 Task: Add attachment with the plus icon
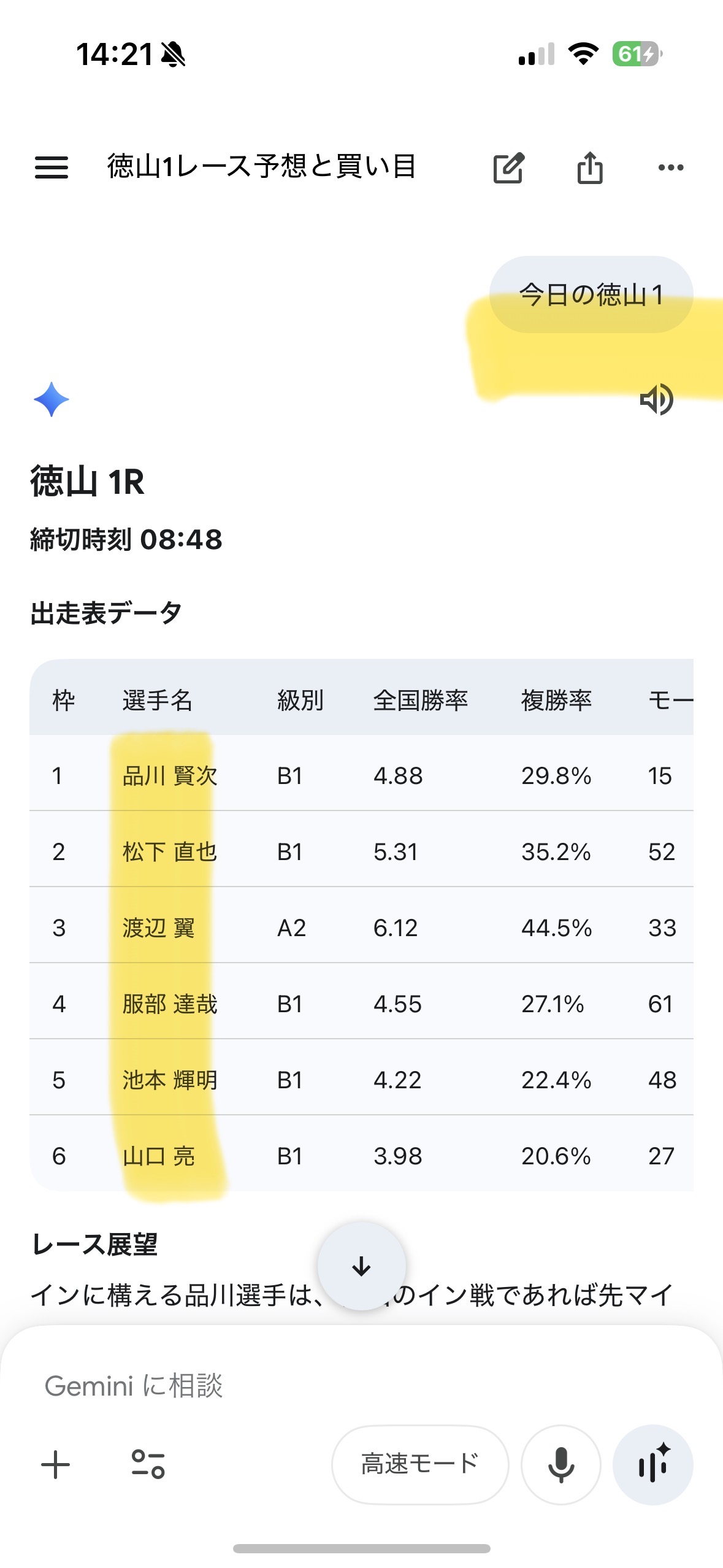click(x=56, y=1464)
